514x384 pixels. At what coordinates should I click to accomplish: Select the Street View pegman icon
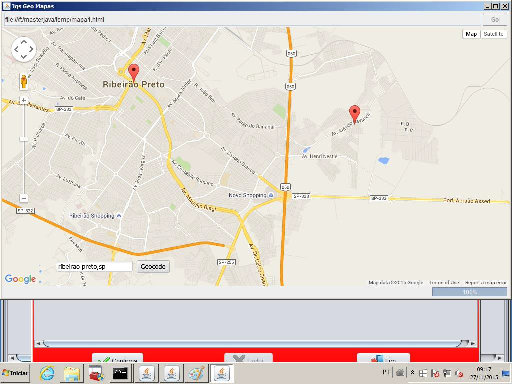point(24,81)
